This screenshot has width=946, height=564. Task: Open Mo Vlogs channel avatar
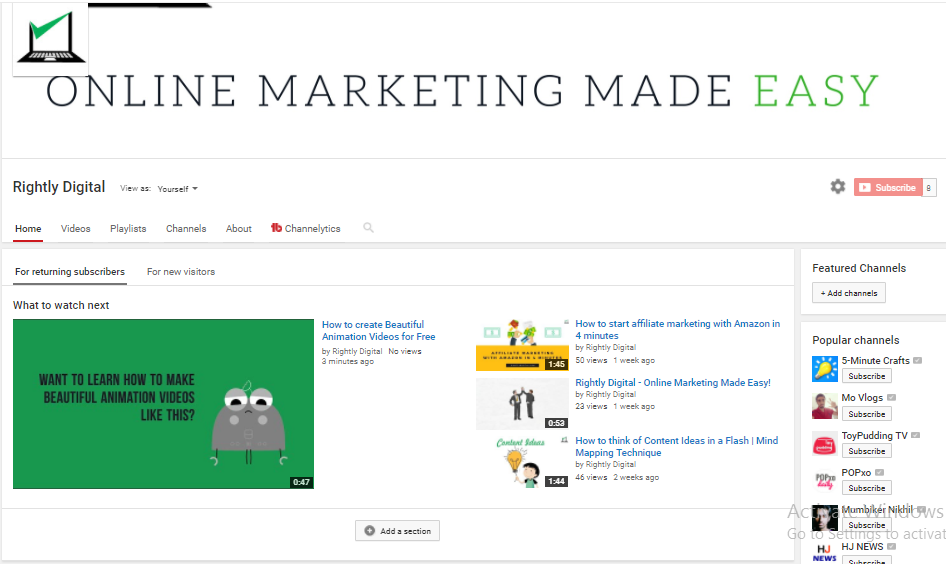824,406
